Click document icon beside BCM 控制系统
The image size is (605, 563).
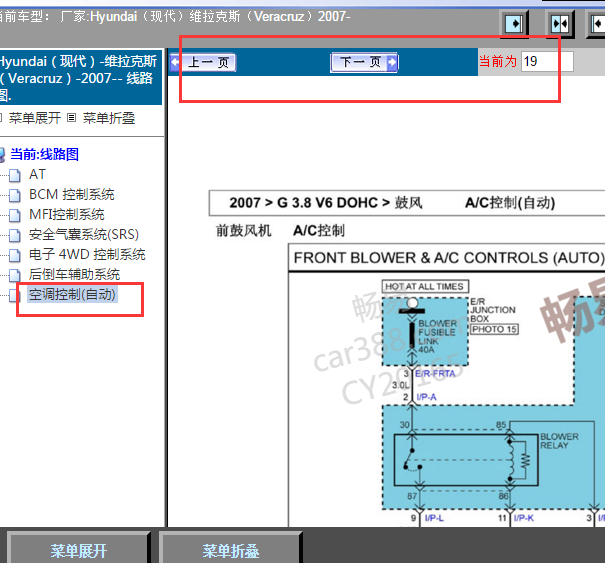click(x=15, y=195)
